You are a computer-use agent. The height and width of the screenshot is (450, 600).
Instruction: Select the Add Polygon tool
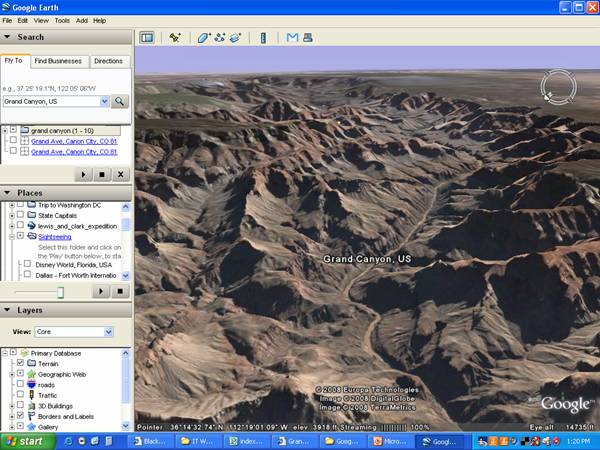(203, 38)
